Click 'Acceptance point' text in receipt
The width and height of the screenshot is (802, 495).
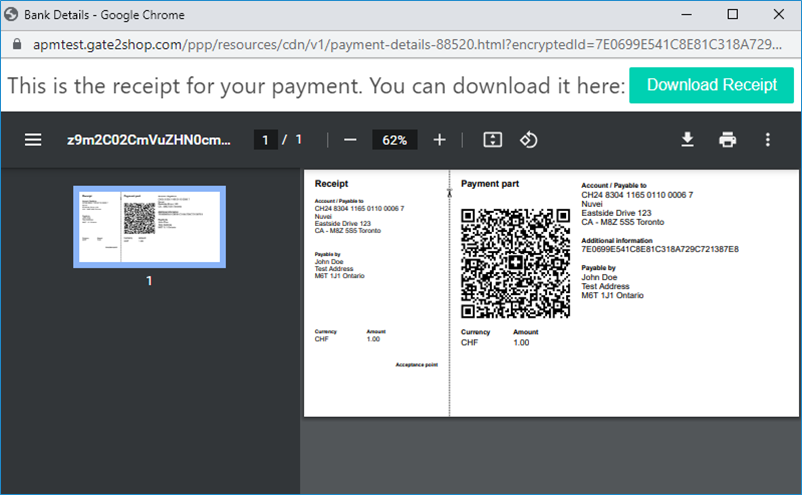pyautogui.click(x=416, y=365)
